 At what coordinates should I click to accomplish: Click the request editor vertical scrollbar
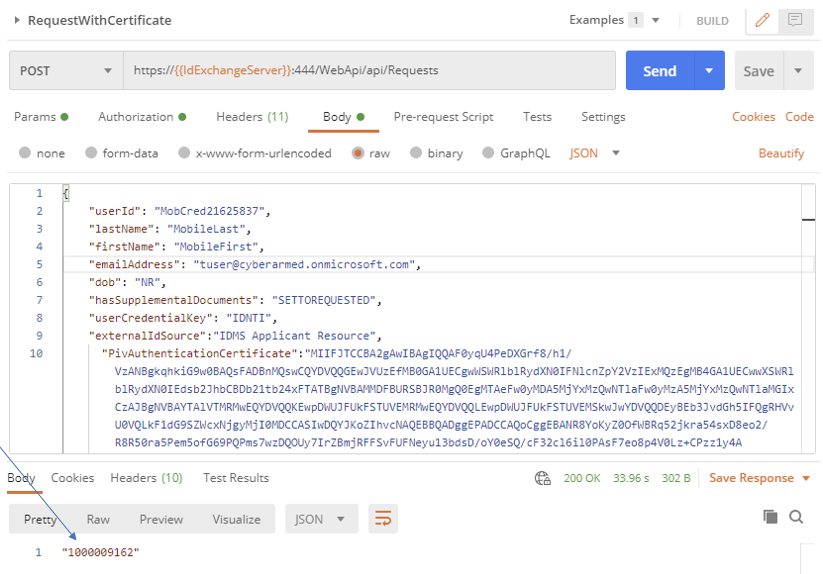coord(808,318)
